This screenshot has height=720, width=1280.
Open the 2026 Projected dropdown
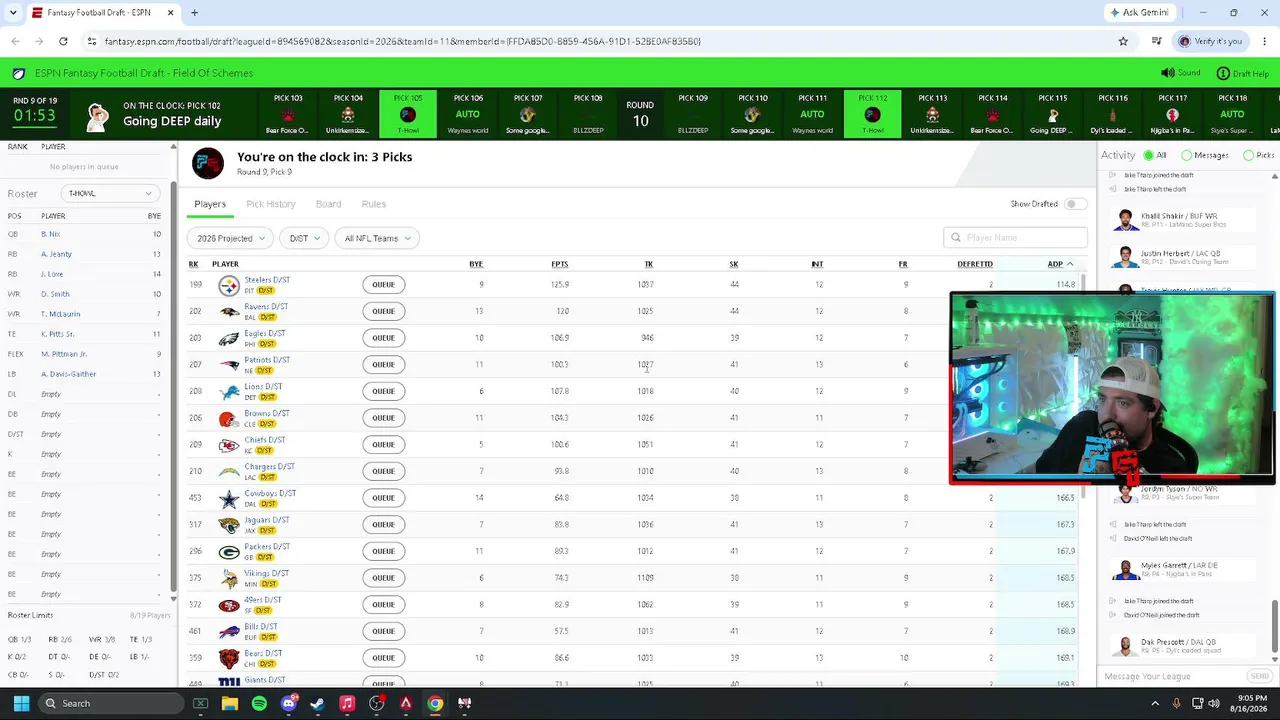(231, 238)
